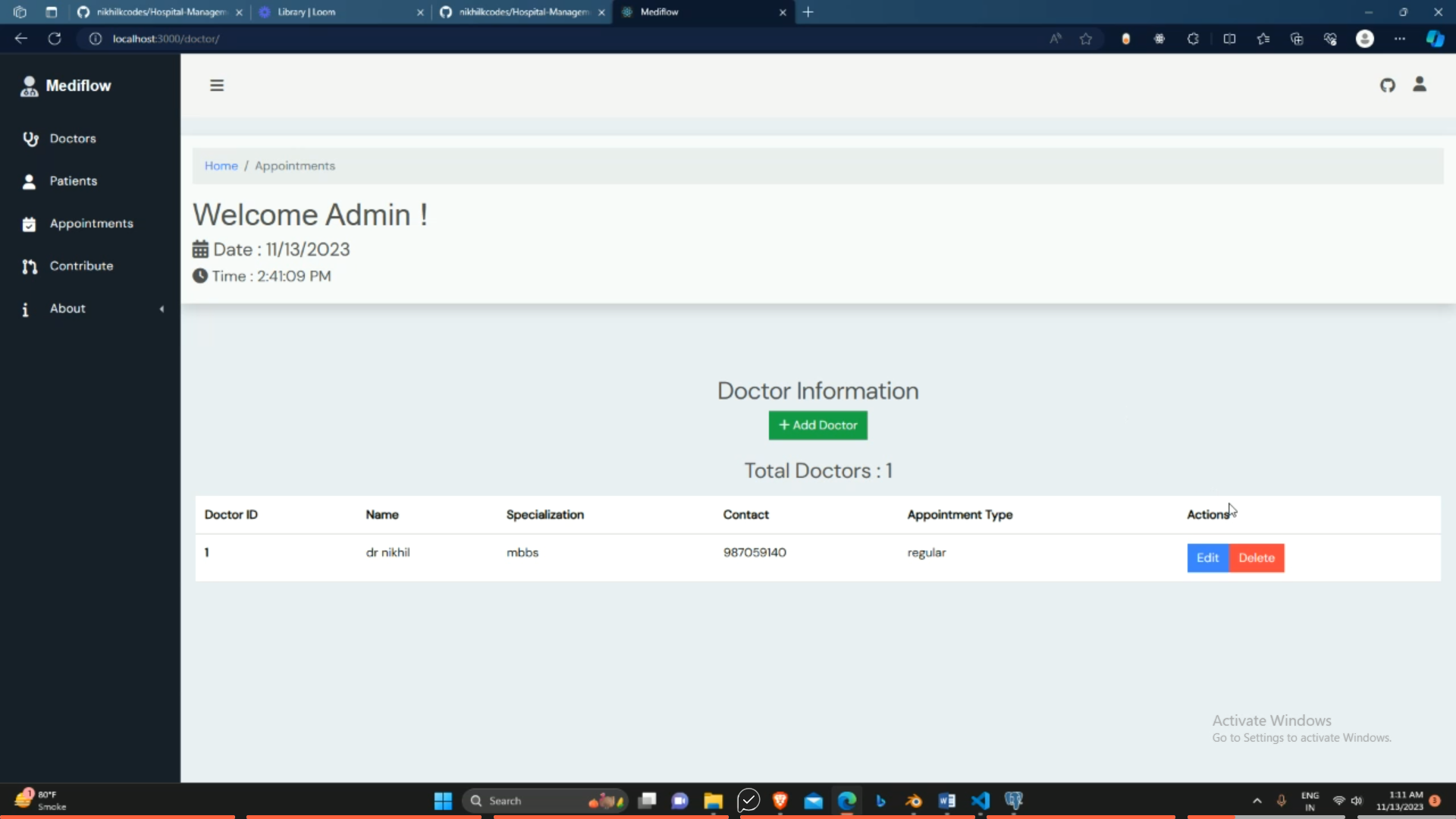Click the user profile icon in the header

click(1420, 85)
